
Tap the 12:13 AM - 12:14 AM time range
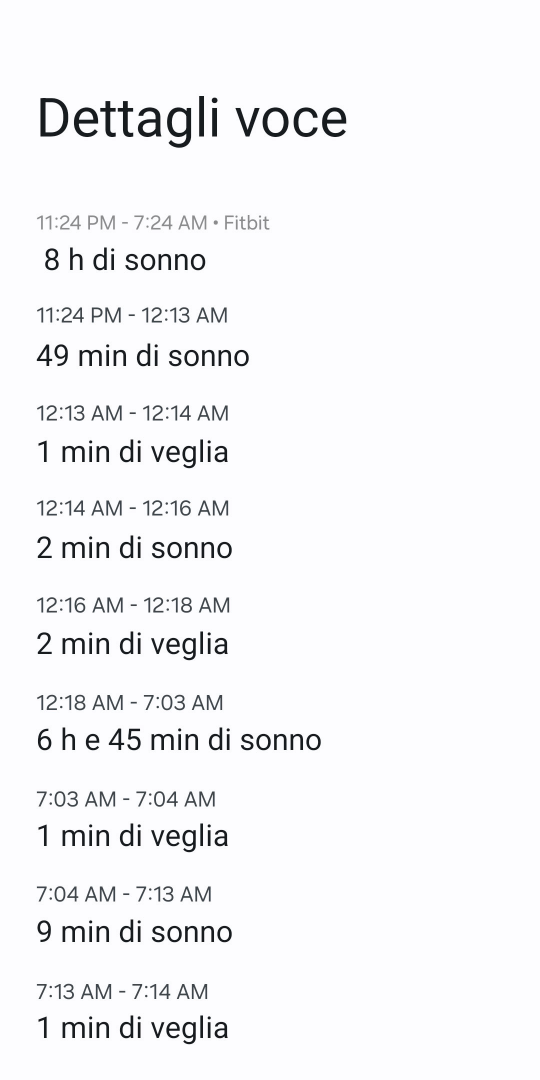(x=132, y=413)
